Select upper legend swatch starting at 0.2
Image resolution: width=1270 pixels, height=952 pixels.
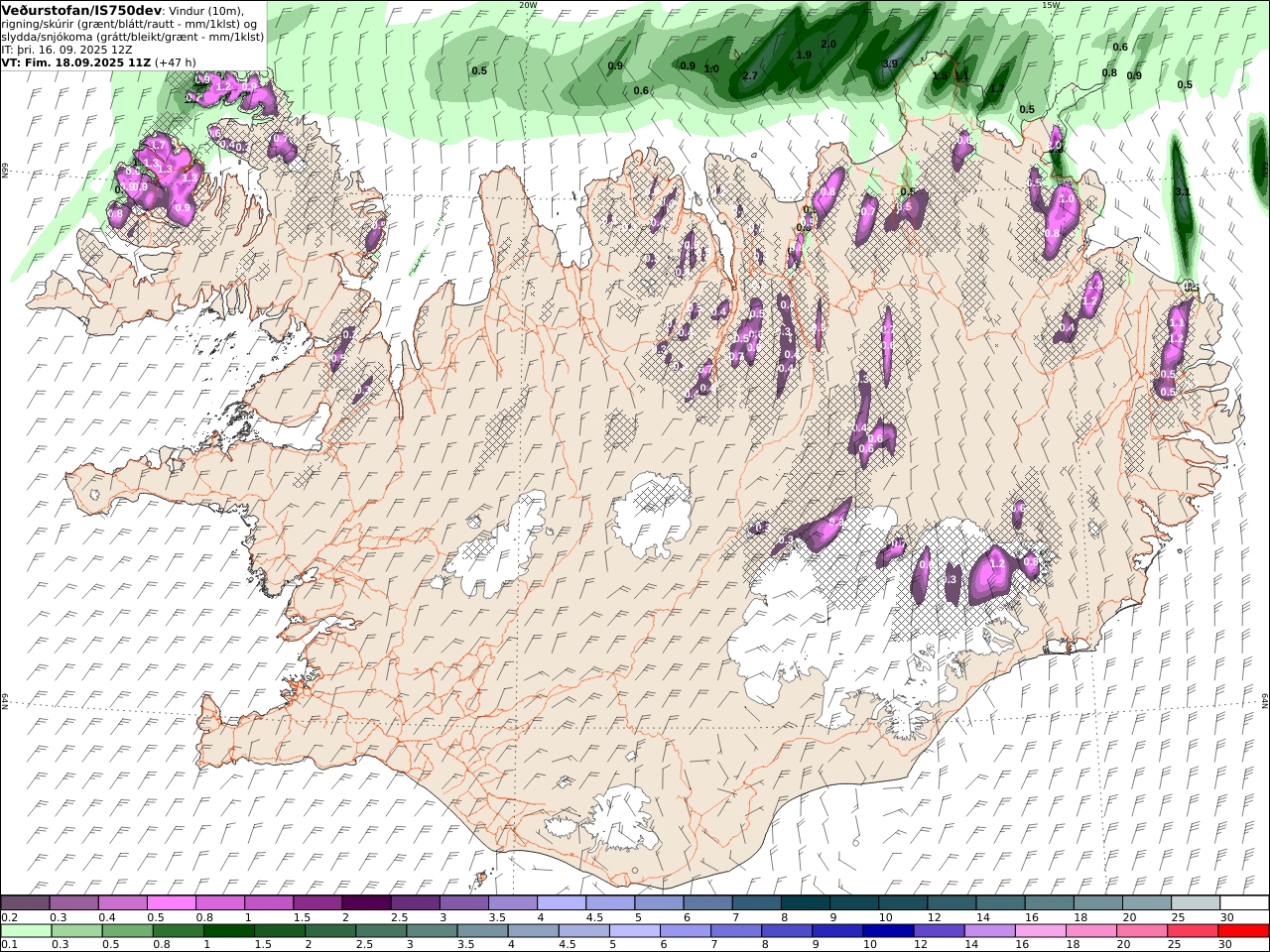[x=25, y=902]
